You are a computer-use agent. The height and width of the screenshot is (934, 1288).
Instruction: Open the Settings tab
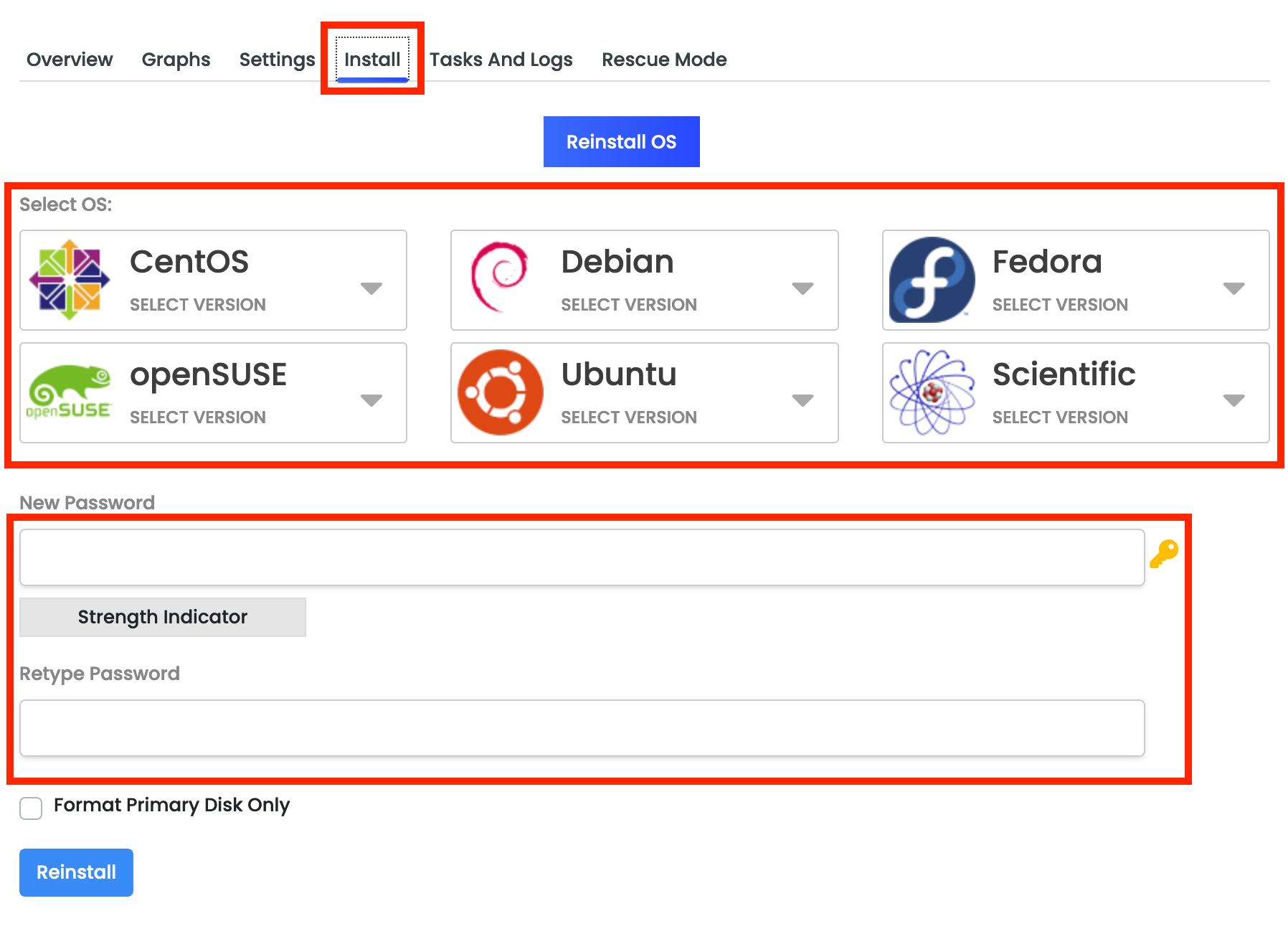(277, 60)
